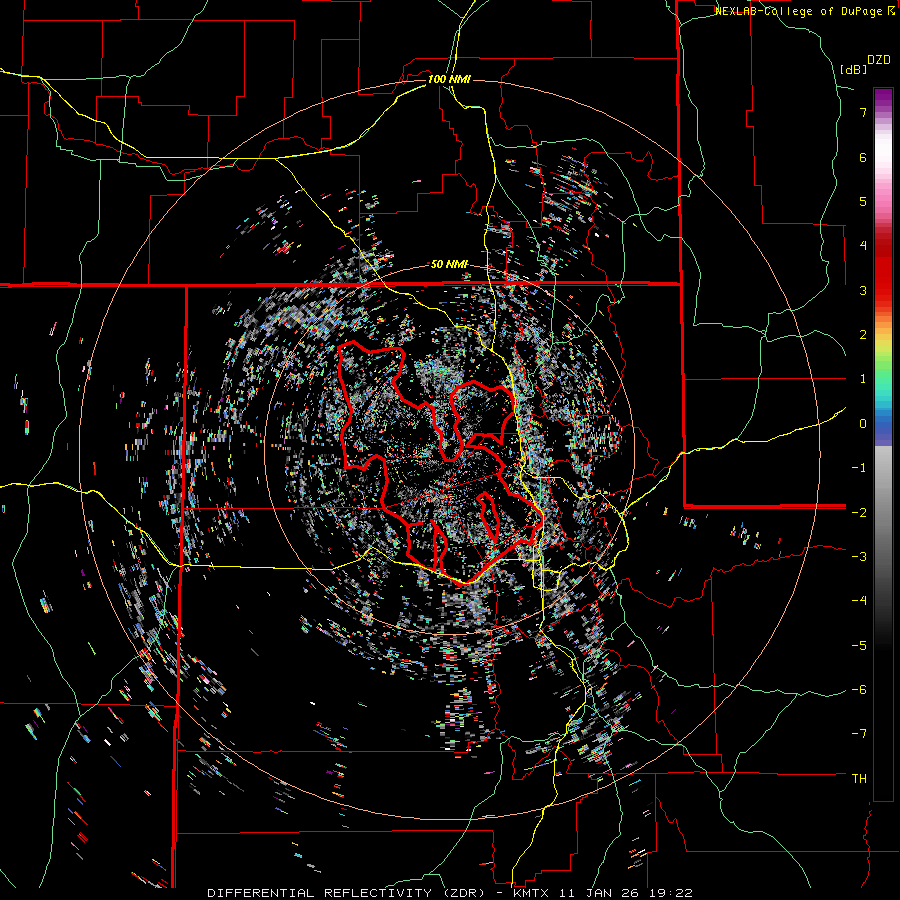Click the 5 value on the color scale

[x=863, y=201]
